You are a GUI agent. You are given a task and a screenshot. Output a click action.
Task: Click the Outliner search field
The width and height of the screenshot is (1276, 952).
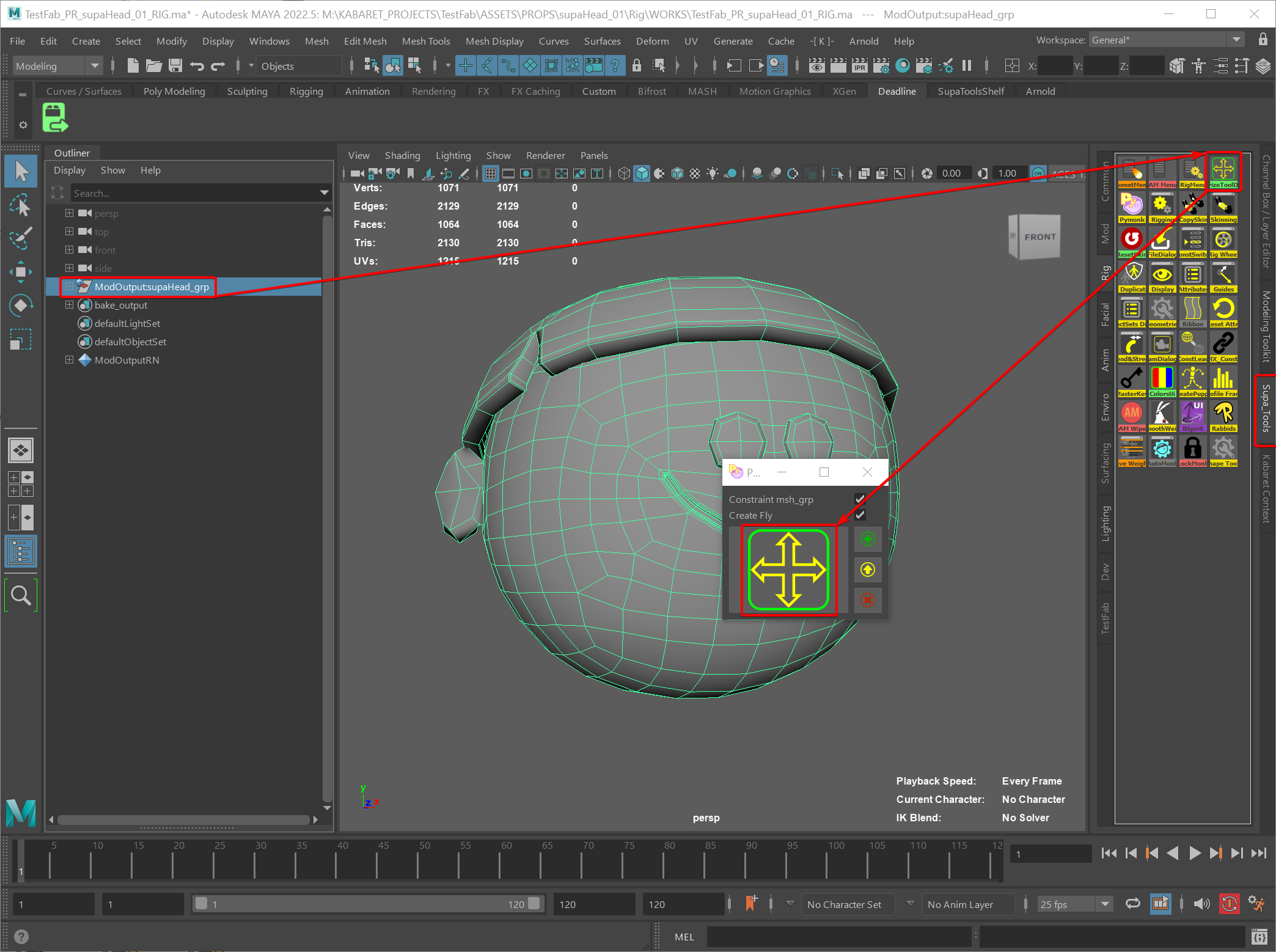click(194, 193)
